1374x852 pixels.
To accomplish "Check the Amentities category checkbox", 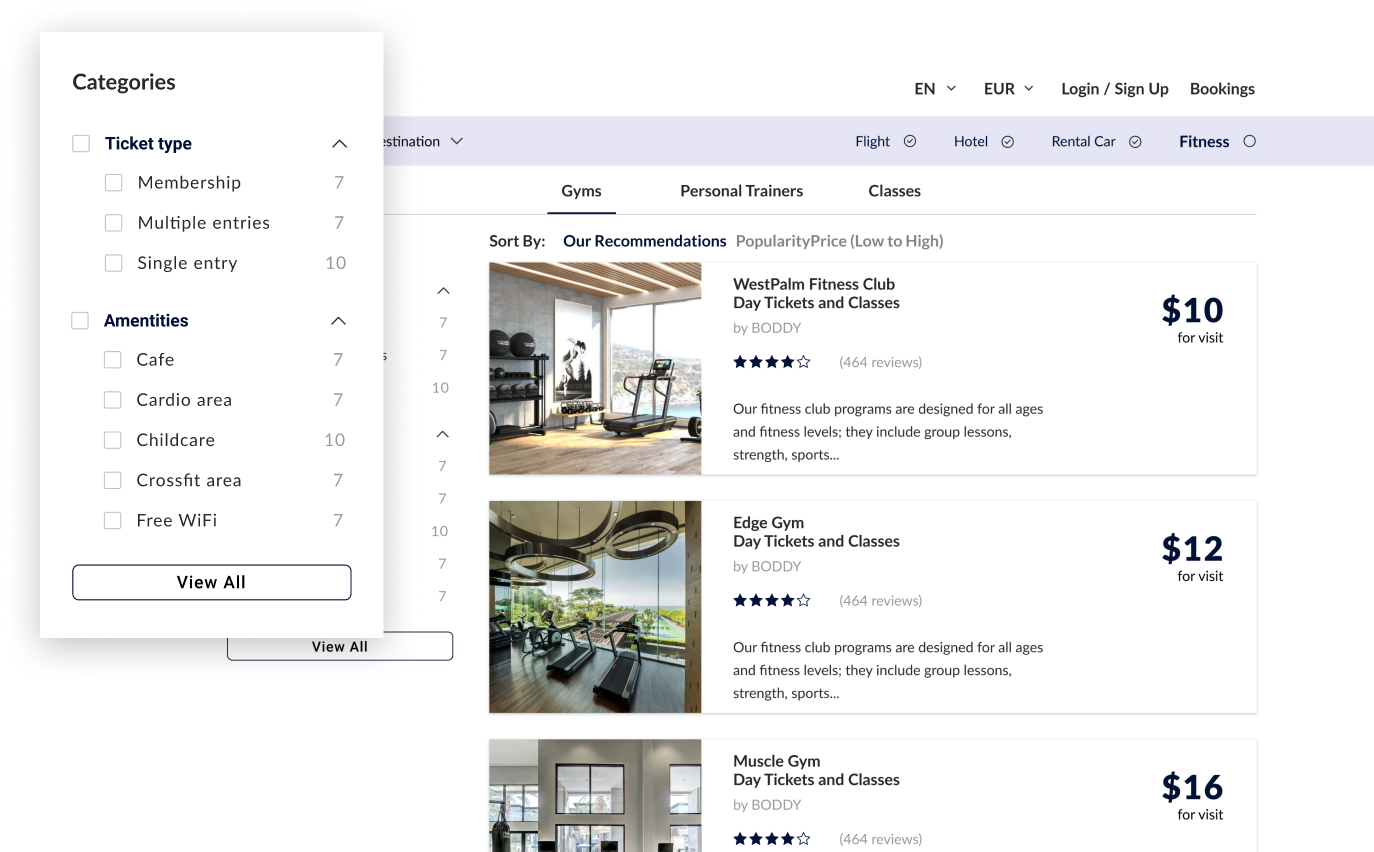I will (x=80, y=321).
